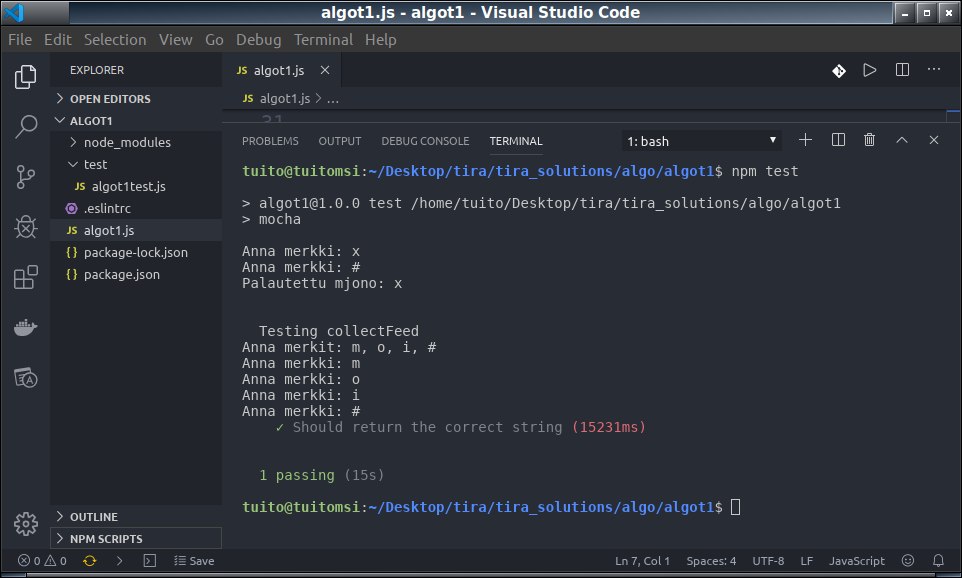Click the errors and warnings count in status bar
962x578 pixels.
(x=42, y=561)
